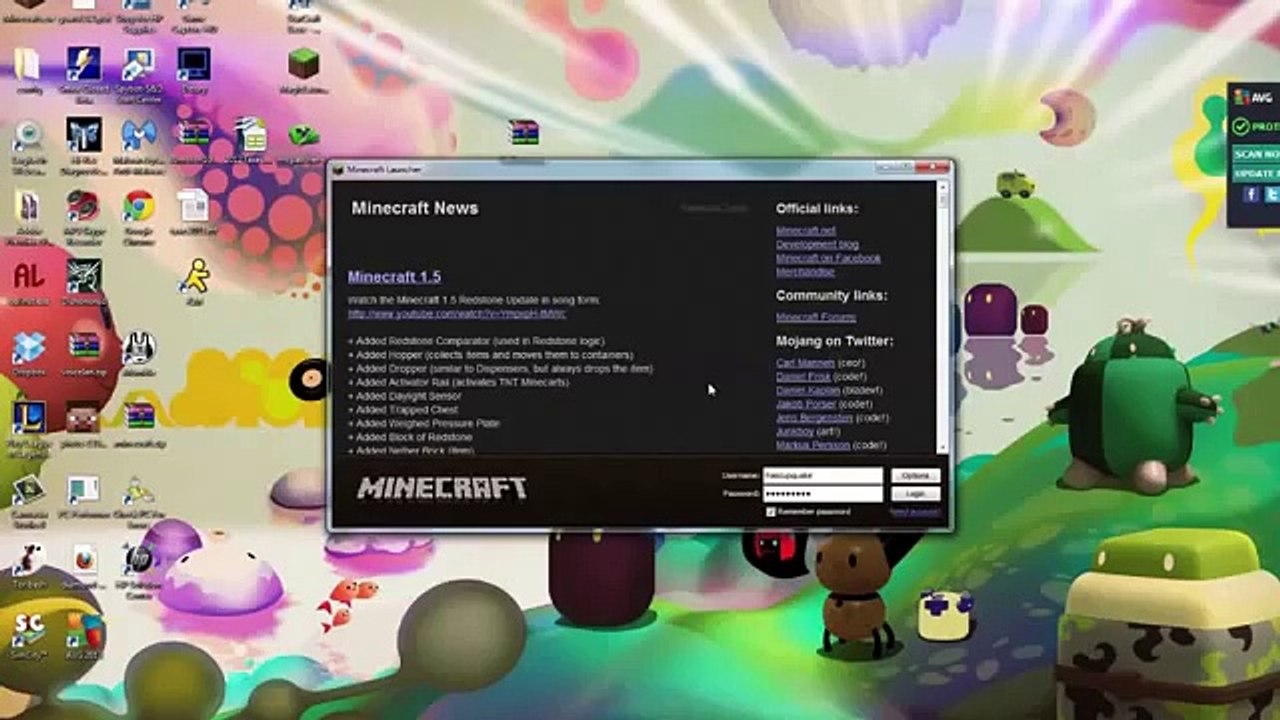1280x720 pixels.
Task: Open Carl Manneh's Twitter link
Action: [x=805, y=363]
